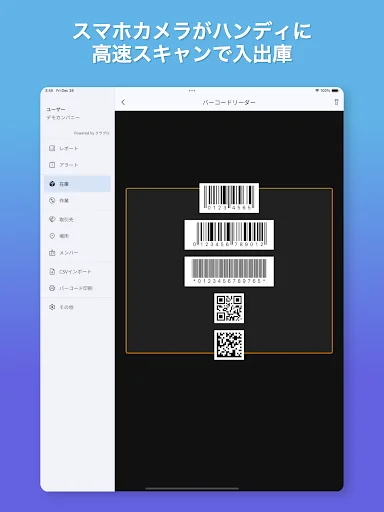This screenshot has height=512, width=384.
Task: Tap the lower Data Matrix code
Action: click(229, 345)
